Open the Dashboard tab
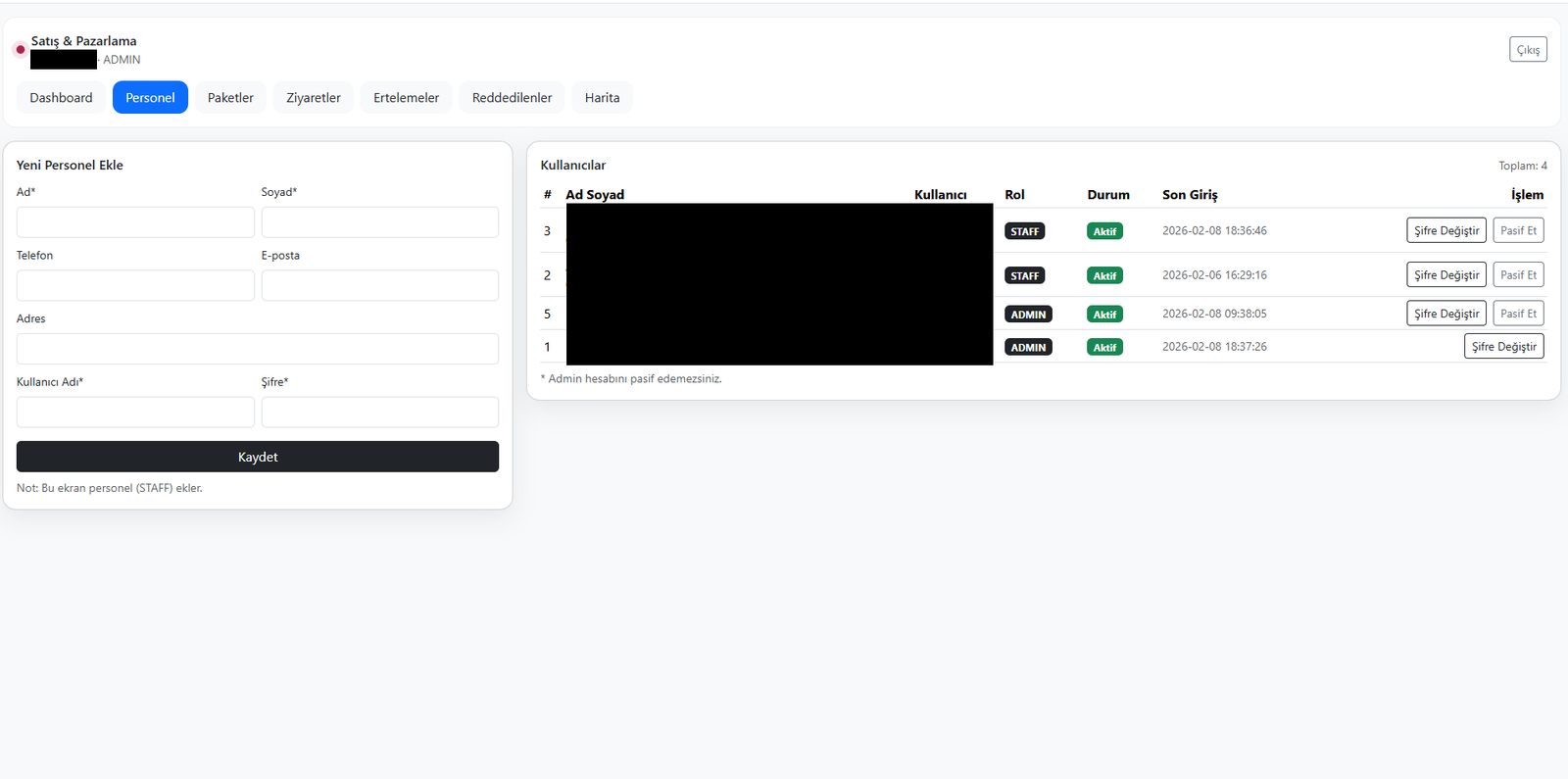Image resolution: width=1568 pixels, height=779 pixels. [x=61, y=98]
